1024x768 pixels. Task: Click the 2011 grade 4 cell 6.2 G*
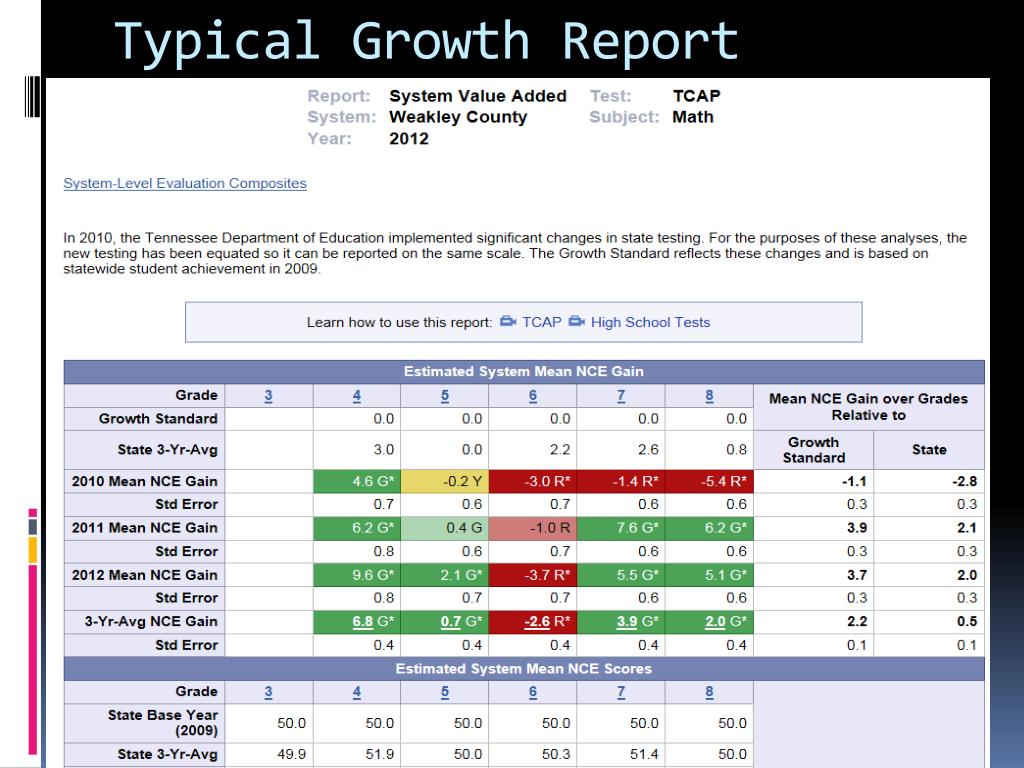[x=357, y=528]
